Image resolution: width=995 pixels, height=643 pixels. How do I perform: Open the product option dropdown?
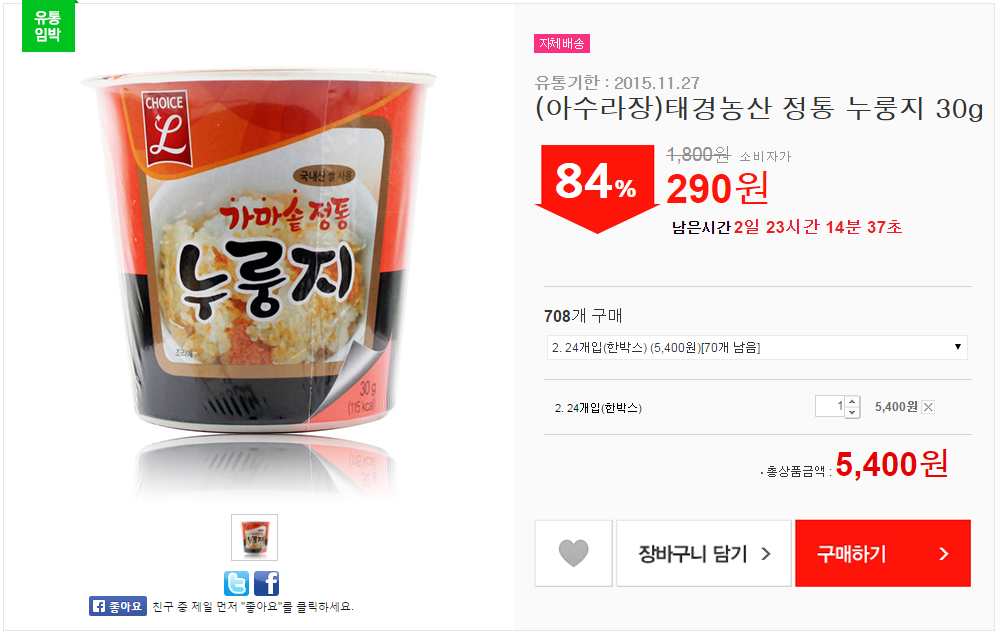(x=757, y=347)
